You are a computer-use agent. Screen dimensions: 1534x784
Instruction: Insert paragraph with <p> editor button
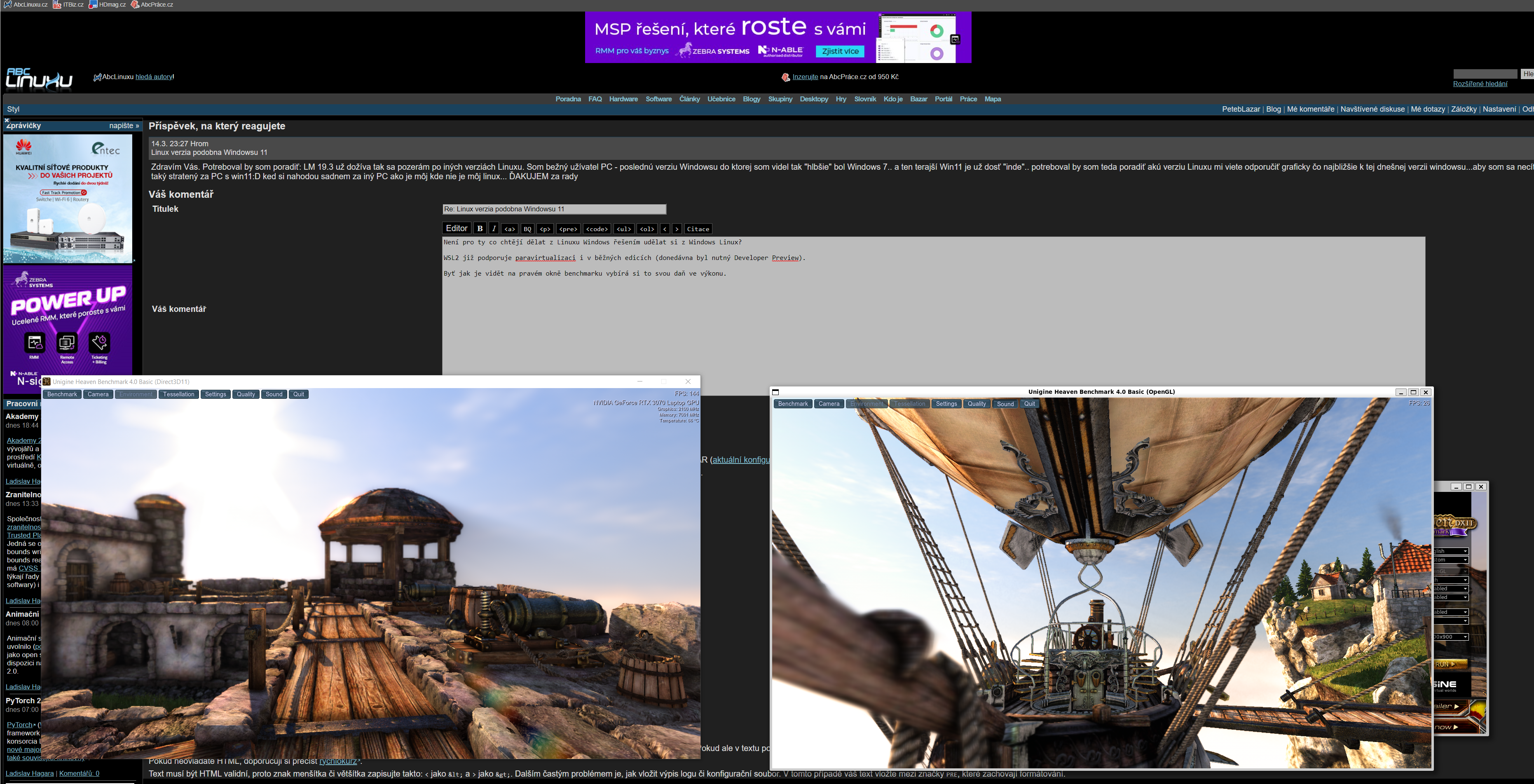click(x=546, y=229)
